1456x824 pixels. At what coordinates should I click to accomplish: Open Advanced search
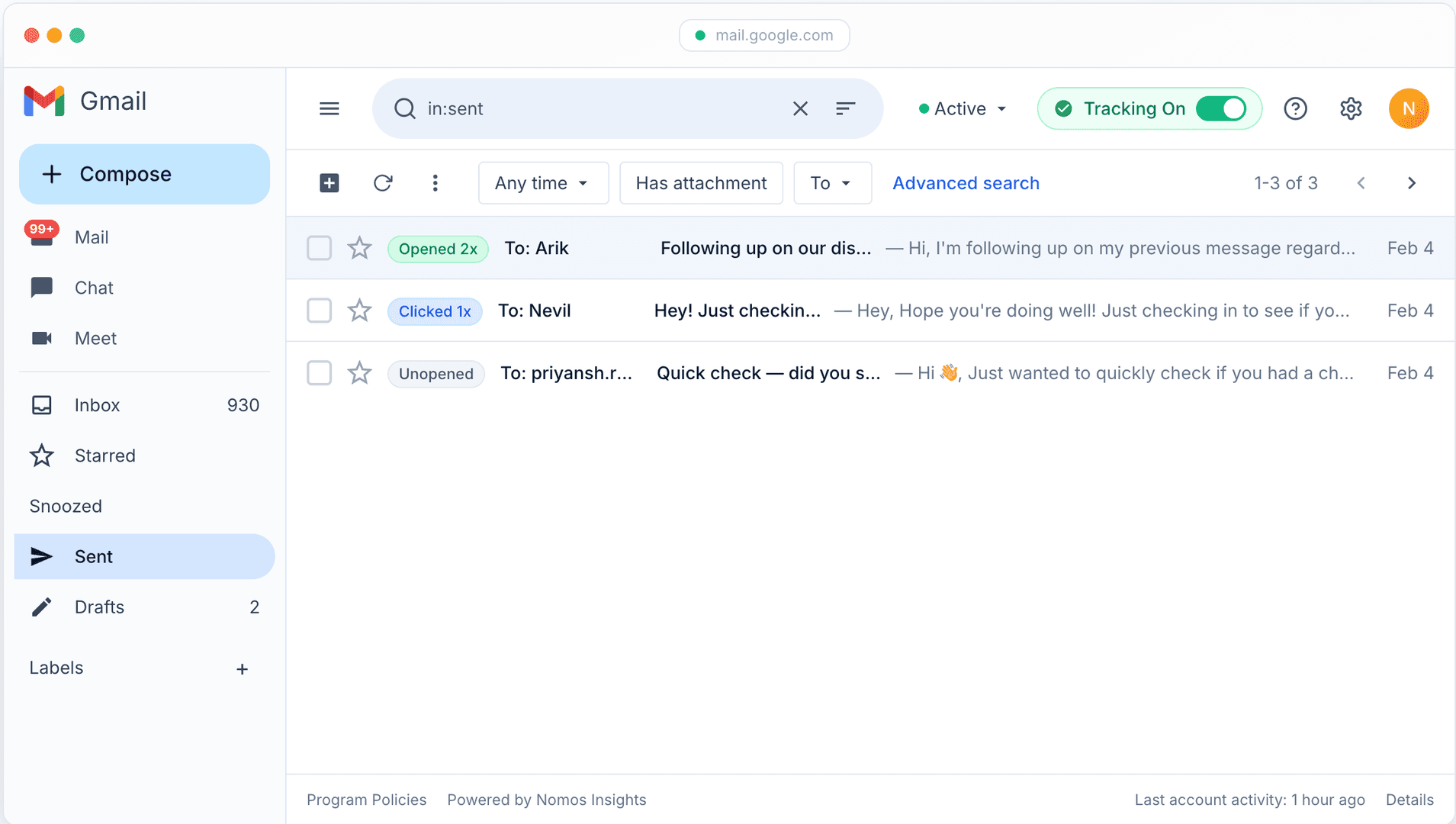click(x=966, y=183)
